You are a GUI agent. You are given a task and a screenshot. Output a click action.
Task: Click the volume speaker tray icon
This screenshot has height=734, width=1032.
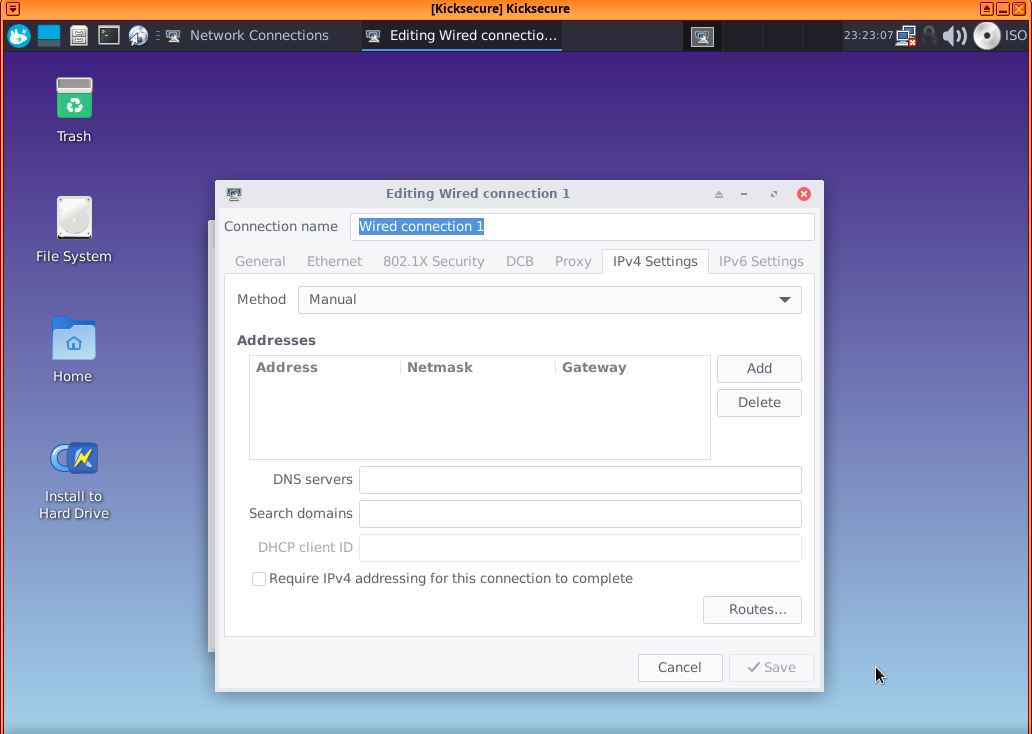click(x=955, y=36)
